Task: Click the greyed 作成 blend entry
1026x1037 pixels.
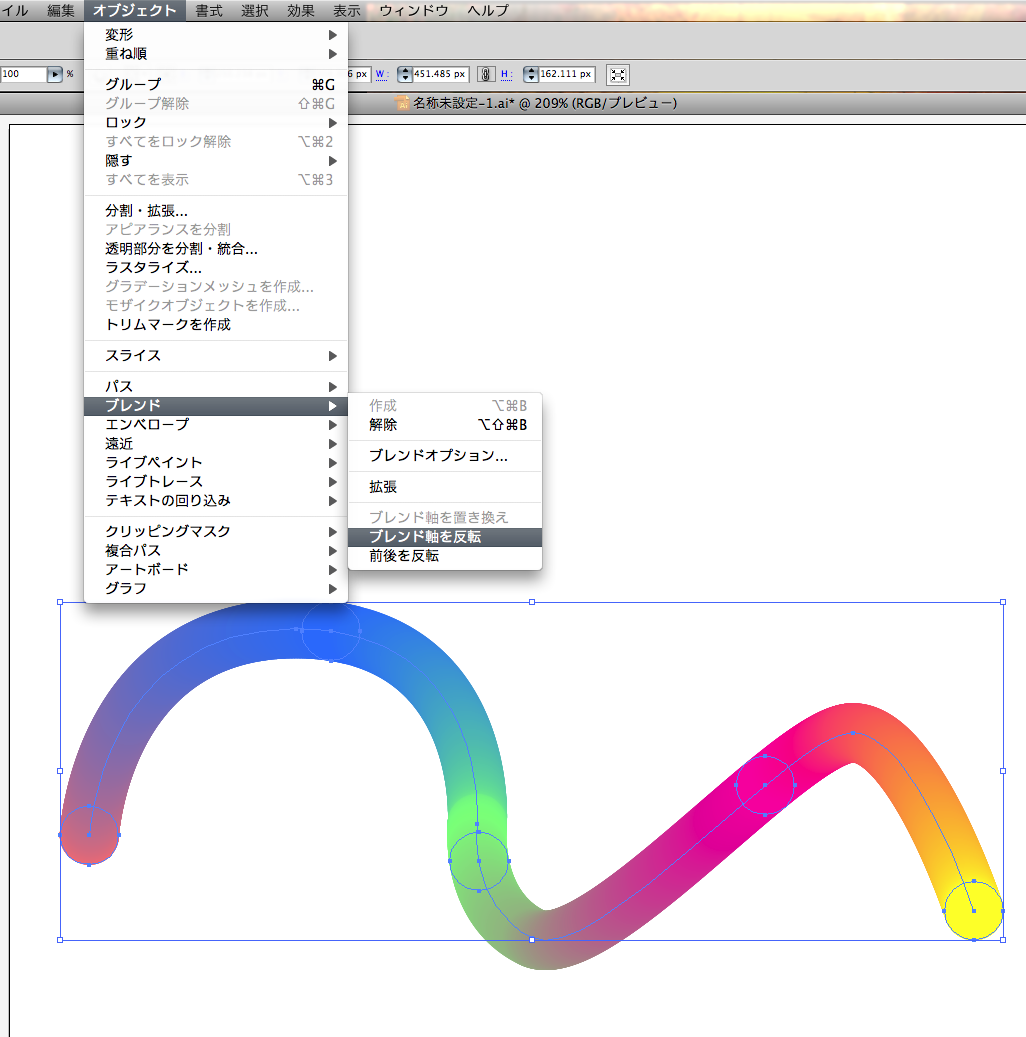Action: (445, 405)
